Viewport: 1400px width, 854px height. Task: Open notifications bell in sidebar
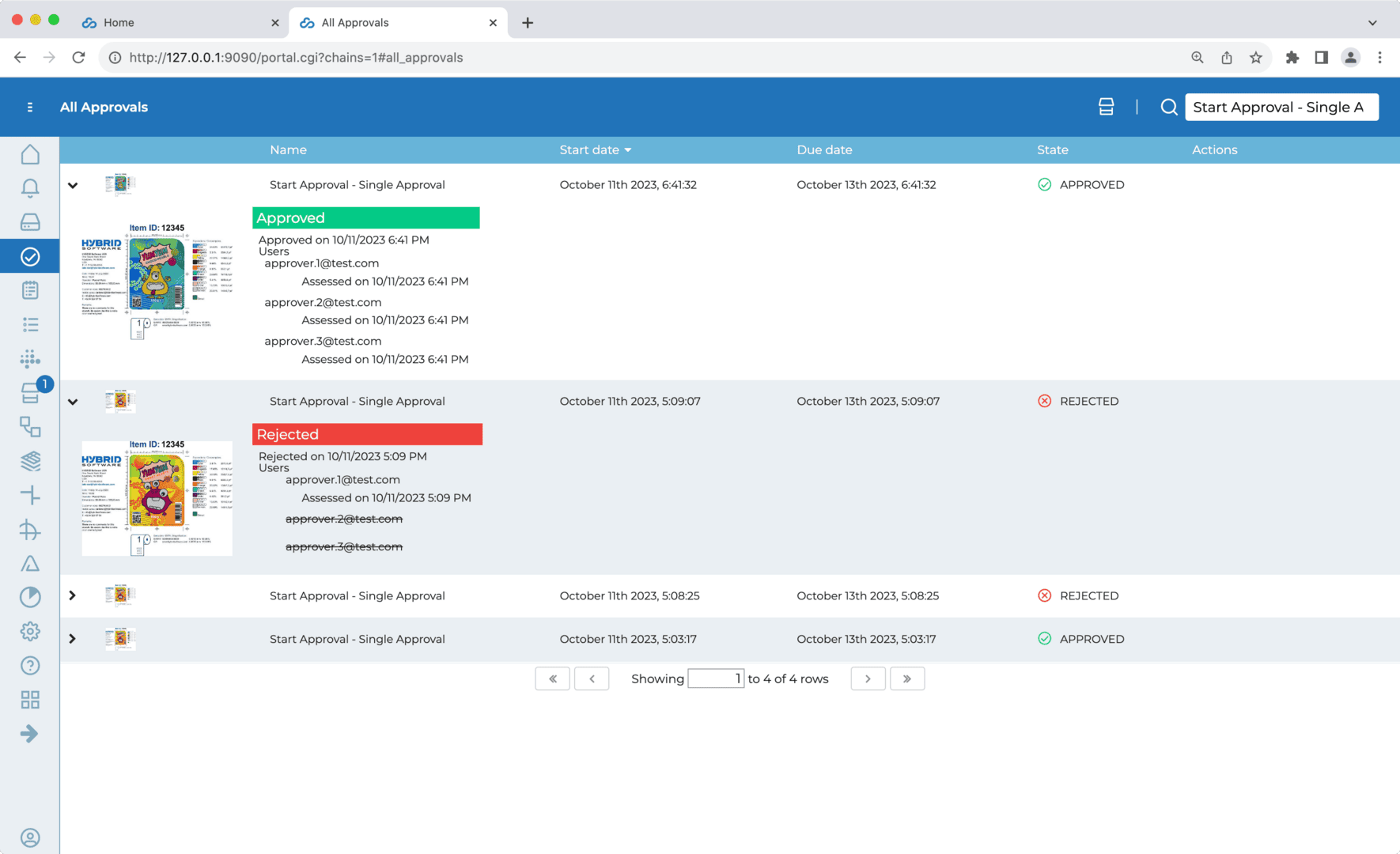30,188
